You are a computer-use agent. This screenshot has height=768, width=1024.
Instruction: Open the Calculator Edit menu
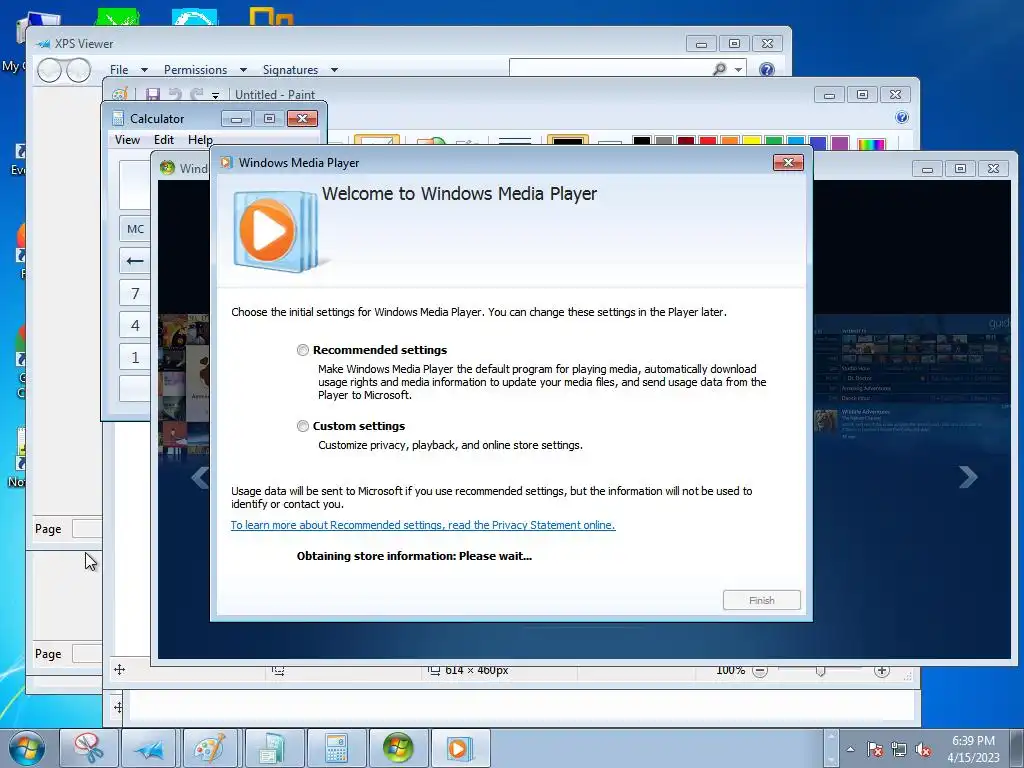coord(163,140)
